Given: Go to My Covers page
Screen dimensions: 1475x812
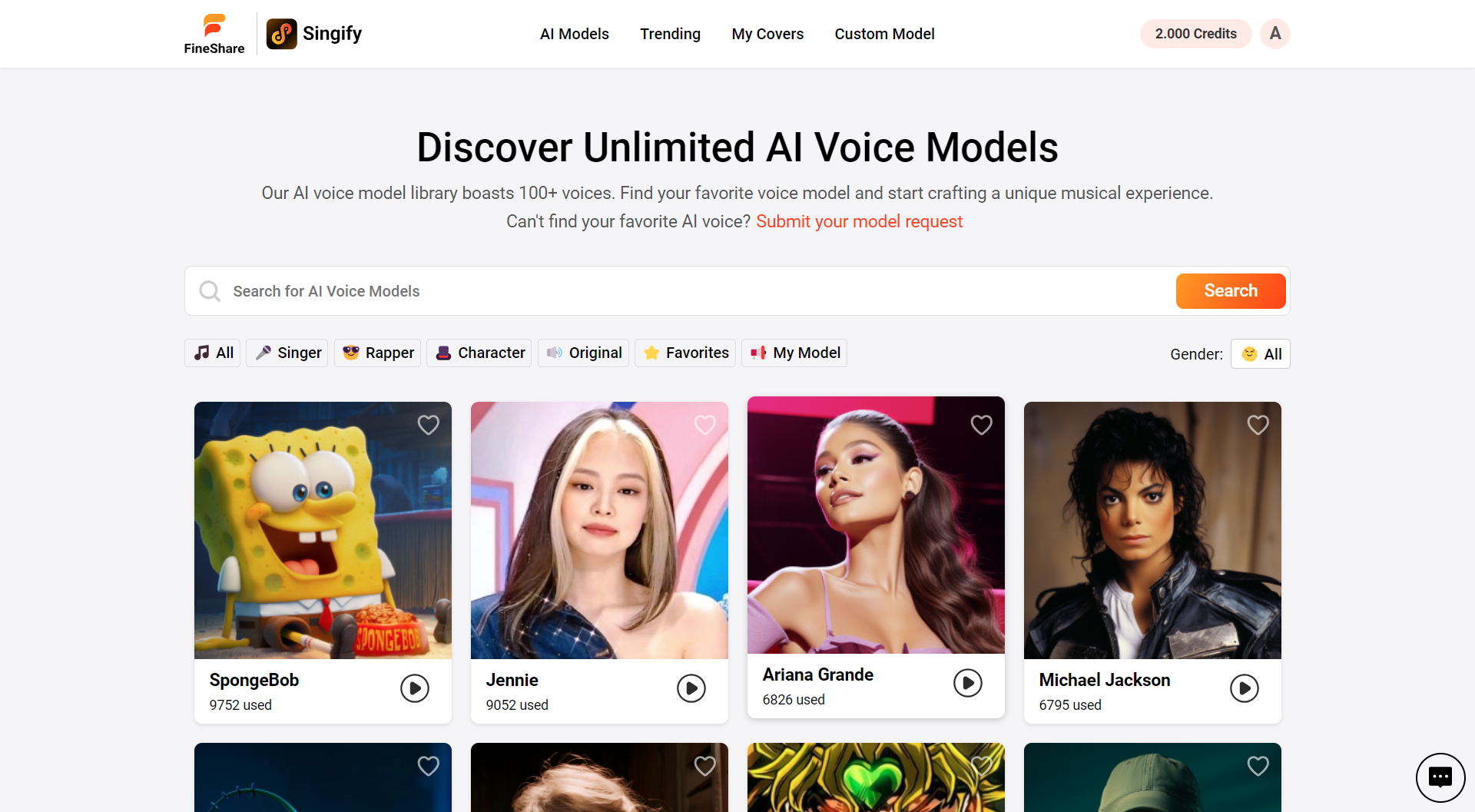Looking at the screenshot, I should click(x=767, y=34).
